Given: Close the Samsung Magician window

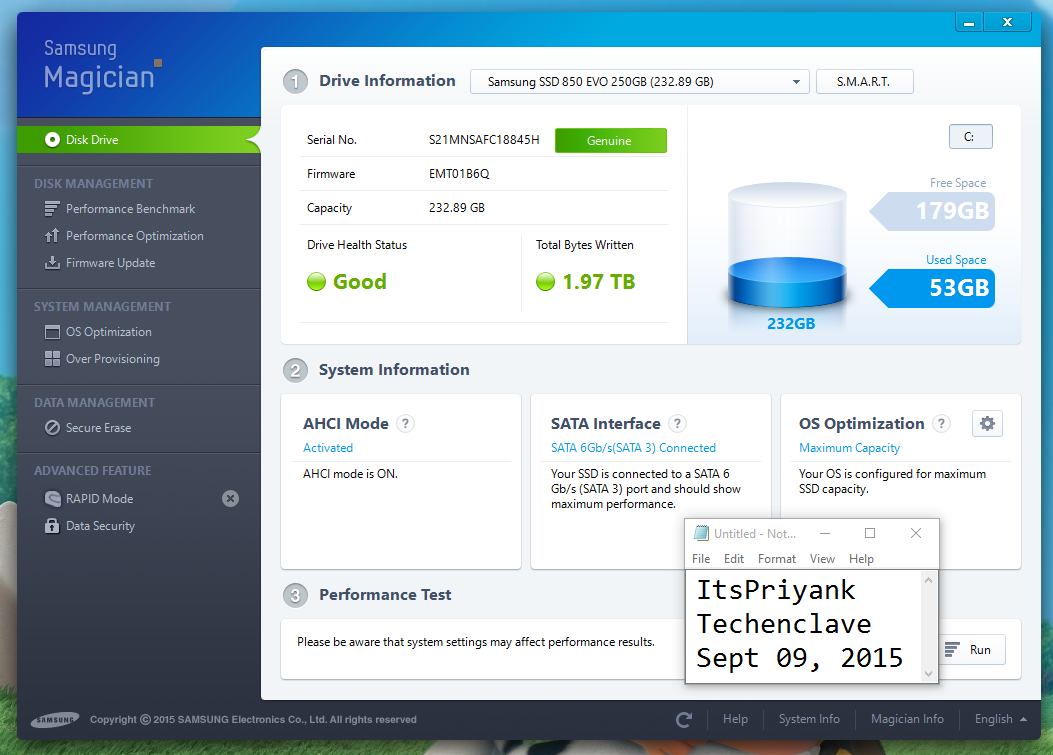Looking at the screenshot, I should pyautogui.click(x=1007, y=22).
